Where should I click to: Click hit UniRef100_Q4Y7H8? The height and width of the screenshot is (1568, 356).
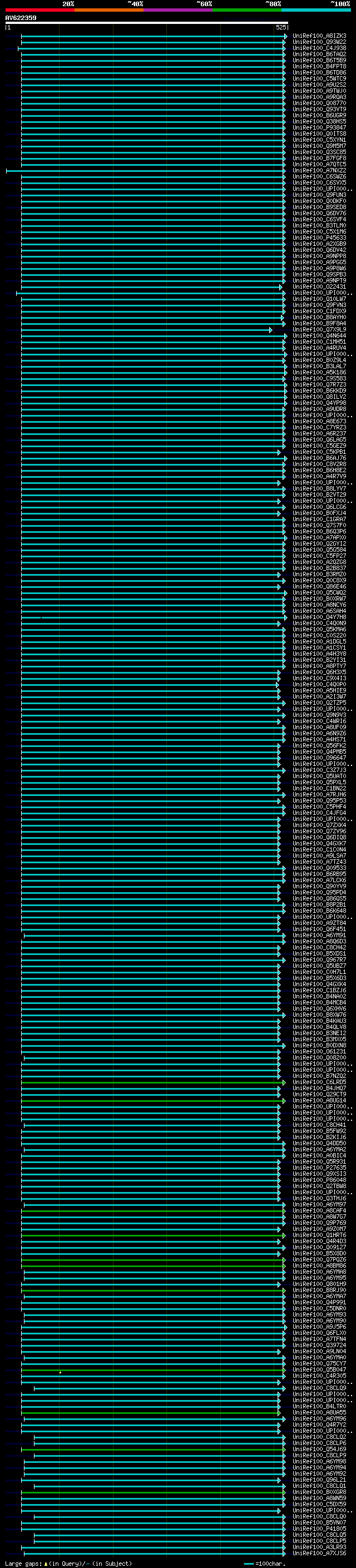tap(319, 617)
